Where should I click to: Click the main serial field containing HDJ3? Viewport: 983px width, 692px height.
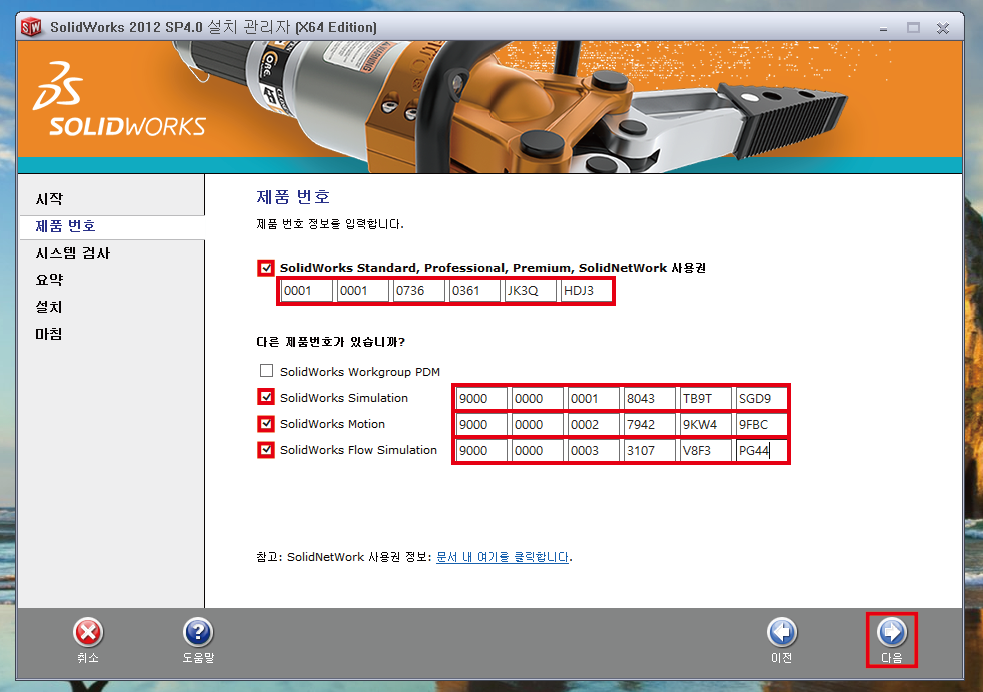point(586,291)
